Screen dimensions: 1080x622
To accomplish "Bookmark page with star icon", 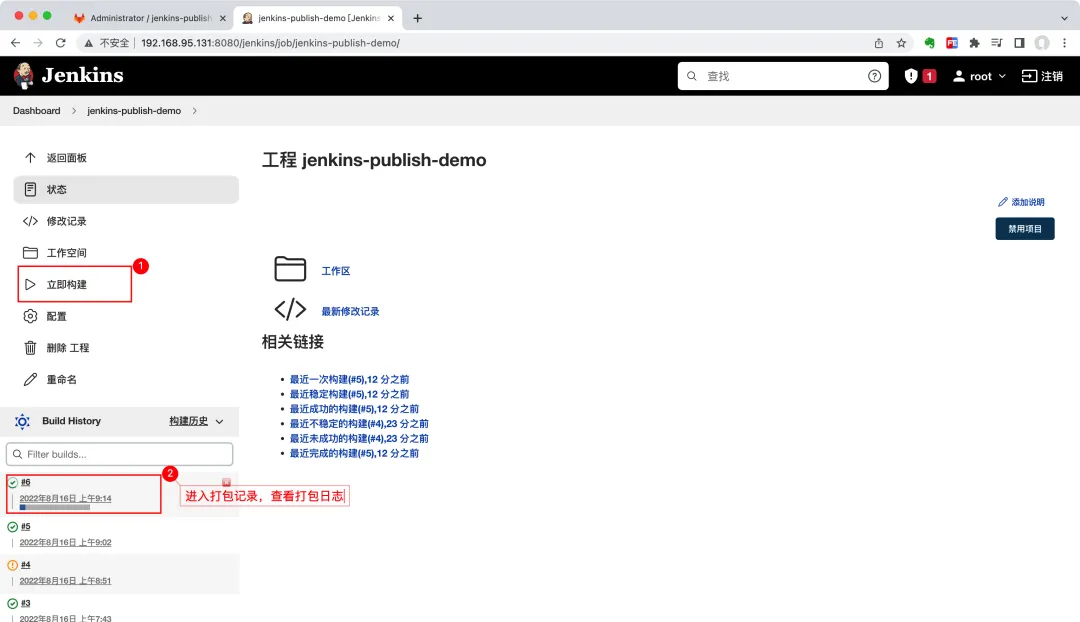I will point(901,43).
